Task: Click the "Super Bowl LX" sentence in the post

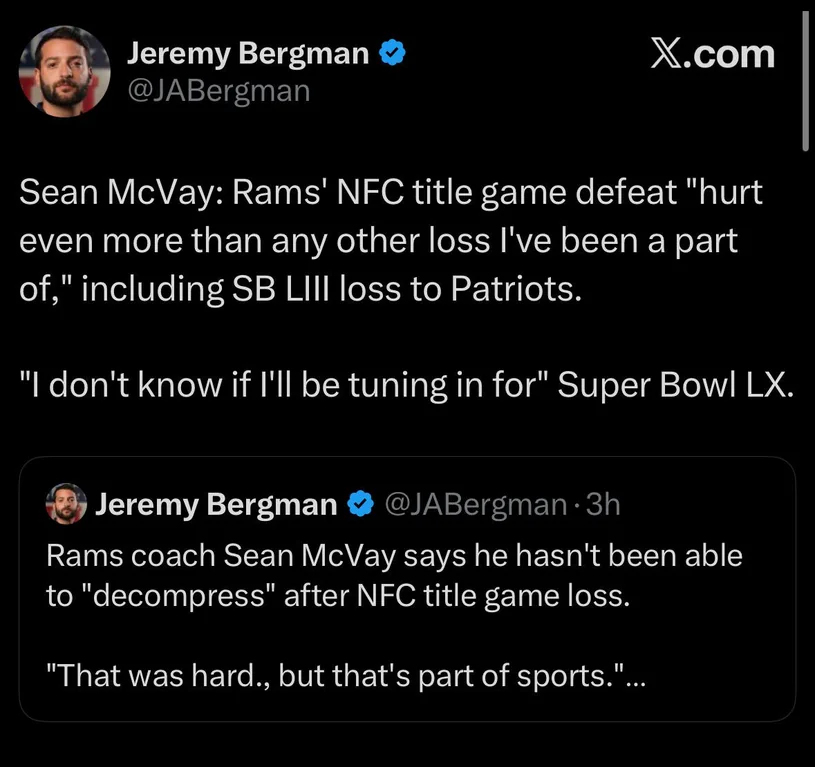Action: 405,385
